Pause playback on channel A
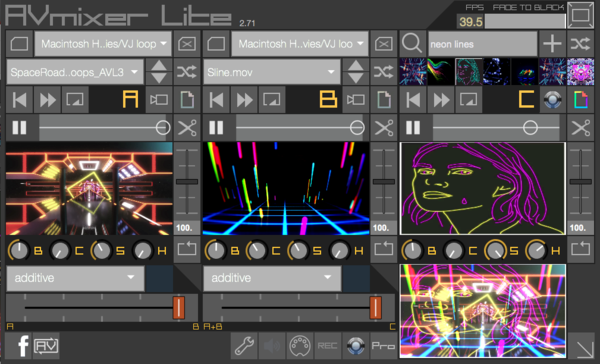Screen dimensions: 600x364 [x=19, y=128]
